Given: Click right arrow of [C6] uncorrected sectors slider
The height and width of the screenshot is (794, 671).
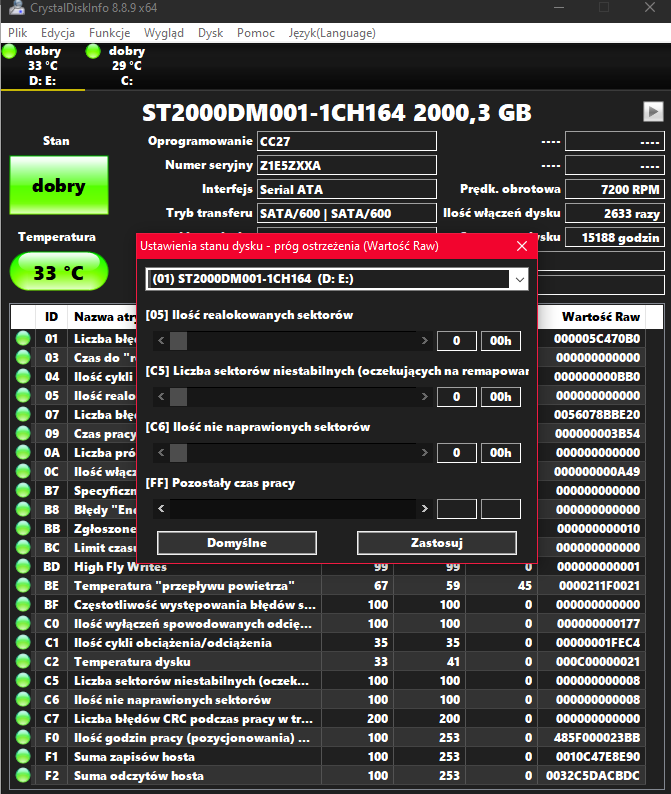Looking at the screenshot, I should [424, 453].
